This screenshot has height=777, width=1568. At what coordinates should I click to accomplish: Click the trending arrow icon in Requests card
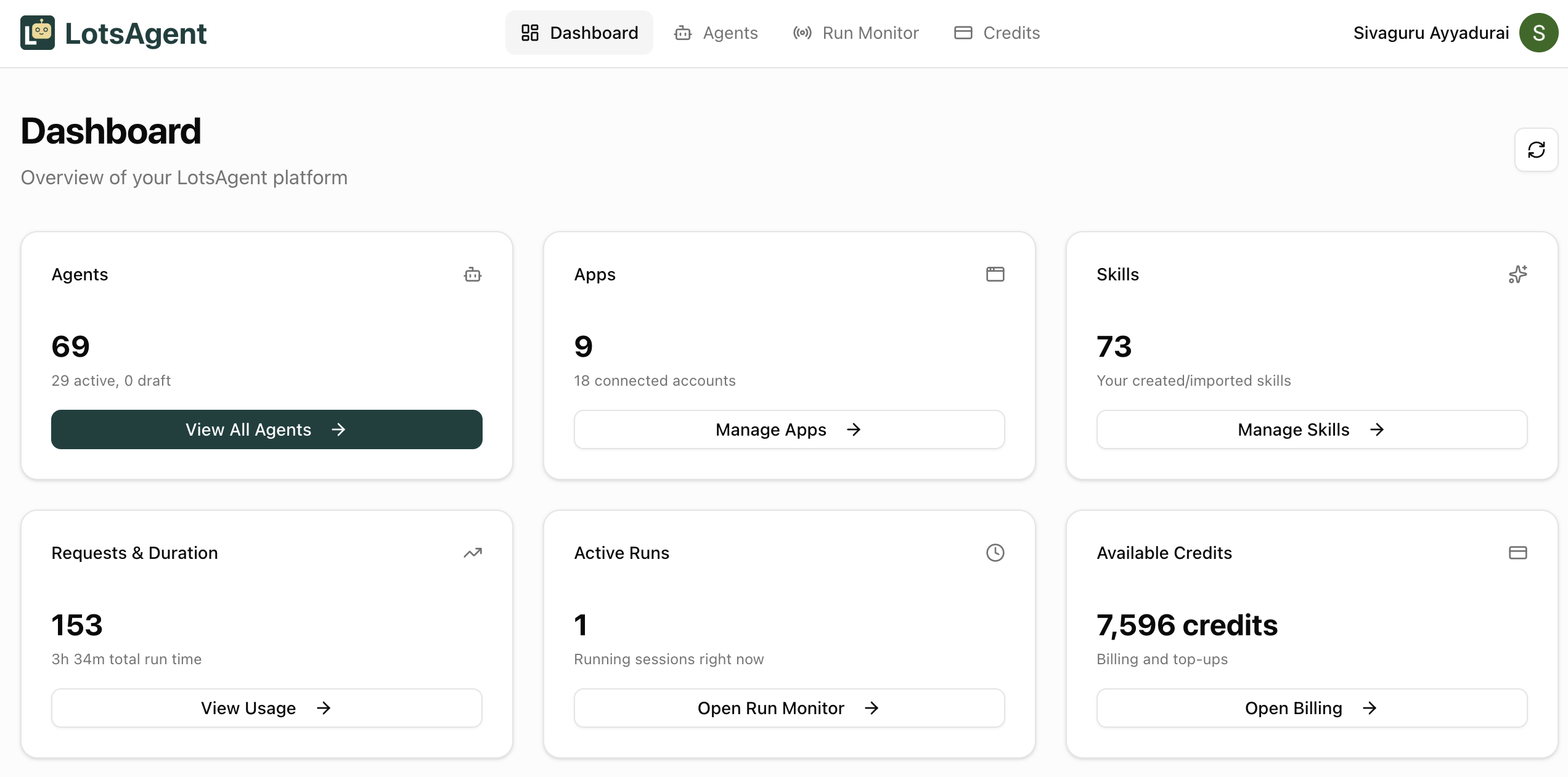(473, 553)
